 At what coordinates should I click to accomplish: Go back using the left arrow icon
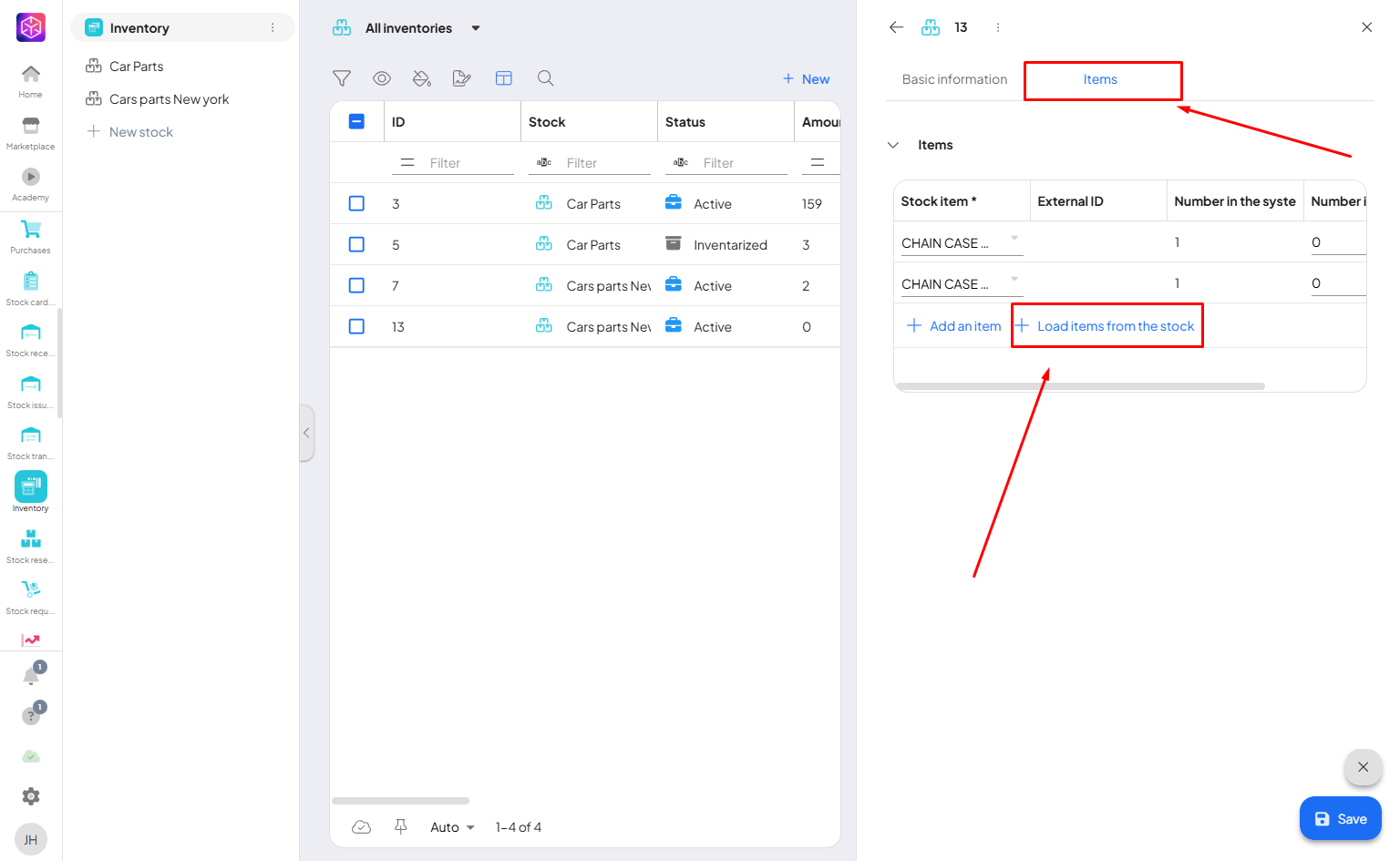[896, 27]
